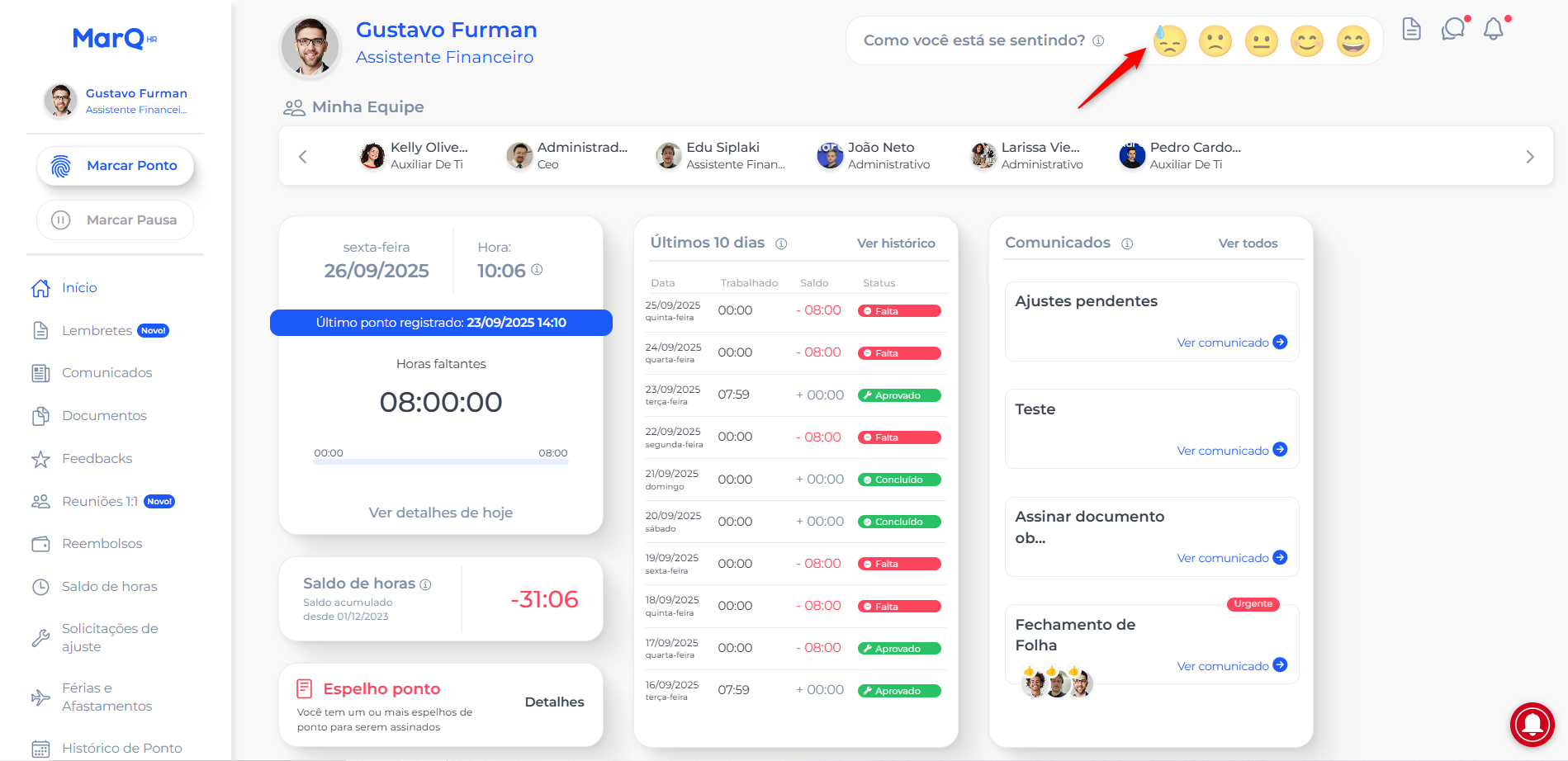Click the info icon next to Saldo de horas
1568x761 pixels.
coord(425,584)
